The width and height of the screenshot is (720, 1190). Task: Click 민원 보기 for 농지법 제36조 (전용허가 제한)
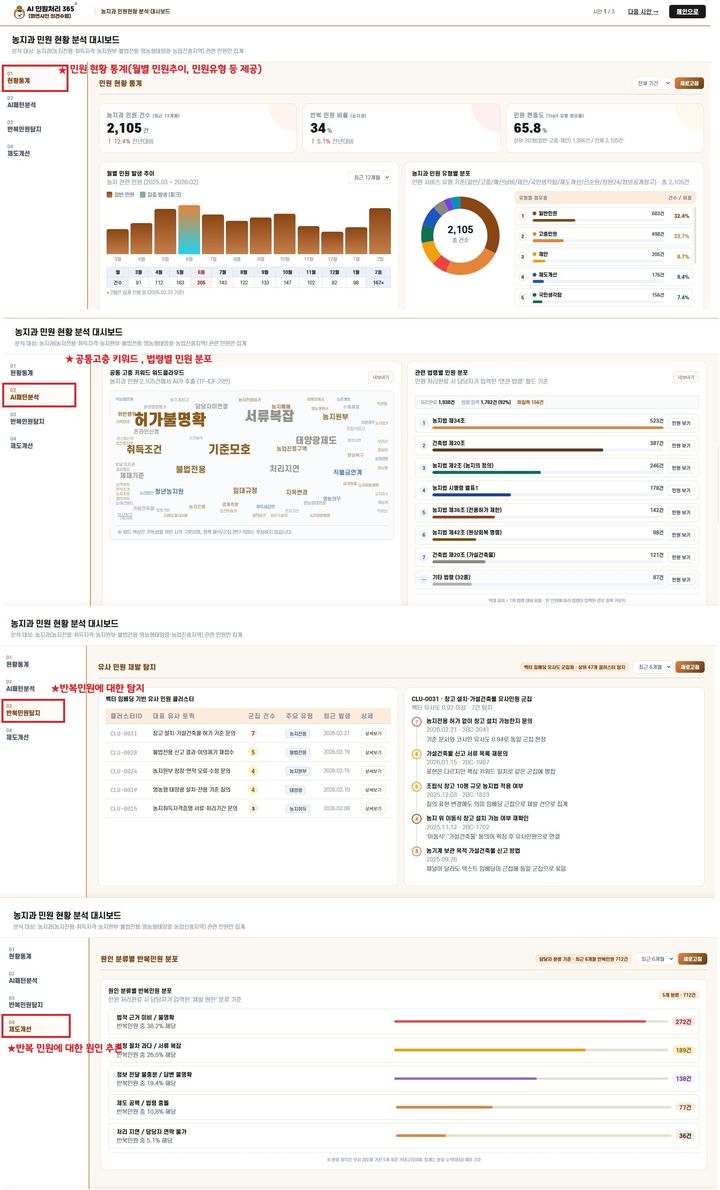tap(681, 512)
